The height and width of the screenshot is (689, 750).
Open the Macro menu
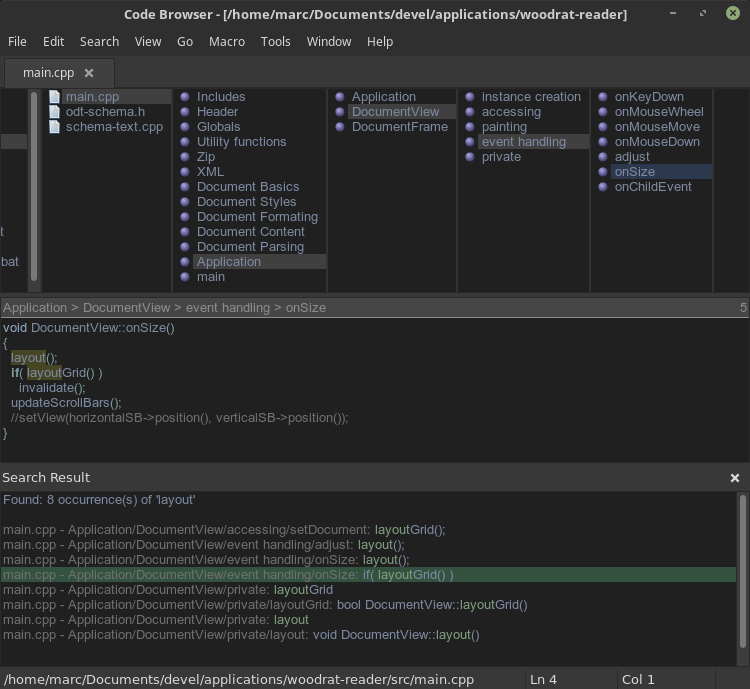pyautogui.click(x=227, y=42)
